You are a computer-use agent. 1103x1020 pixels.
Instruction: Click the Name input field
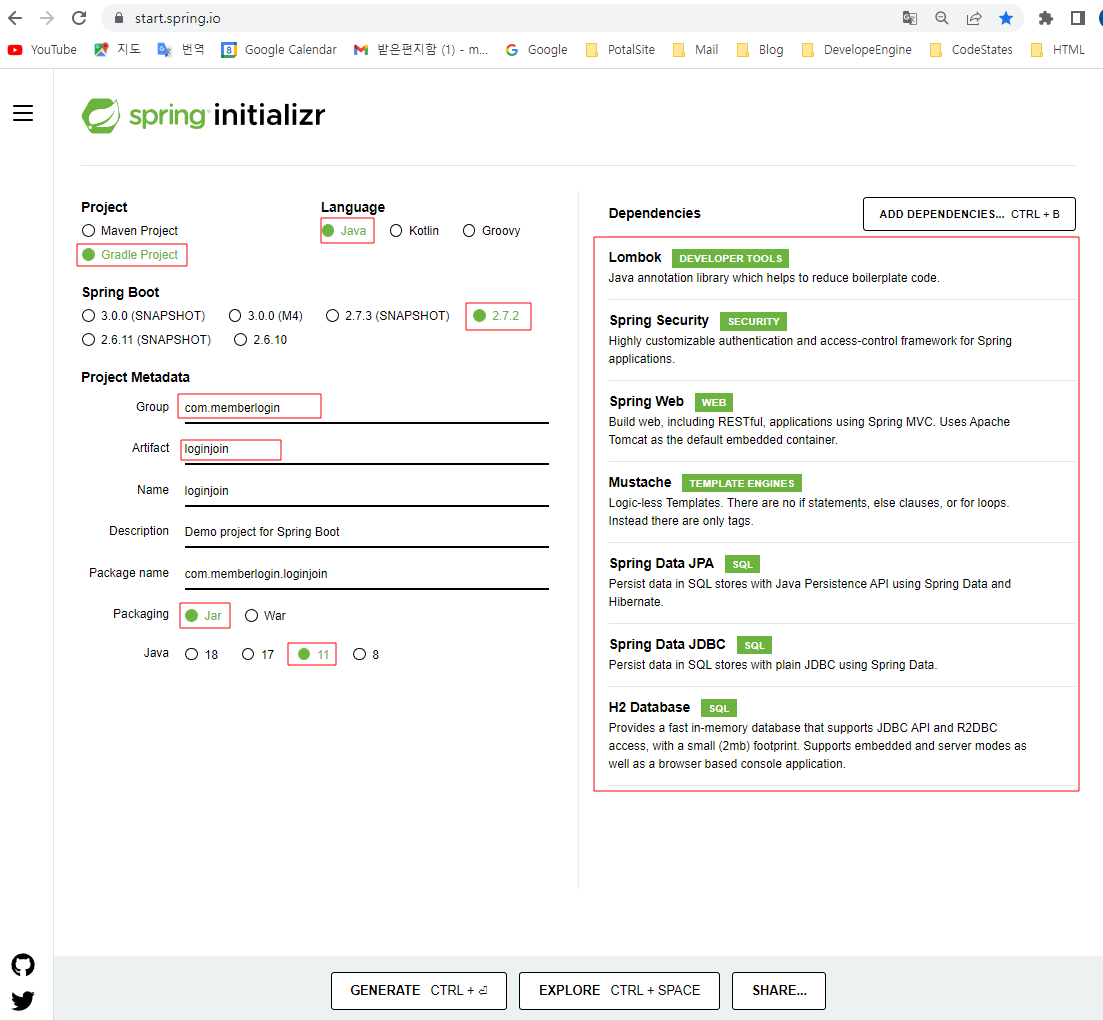tap(364, 491)
